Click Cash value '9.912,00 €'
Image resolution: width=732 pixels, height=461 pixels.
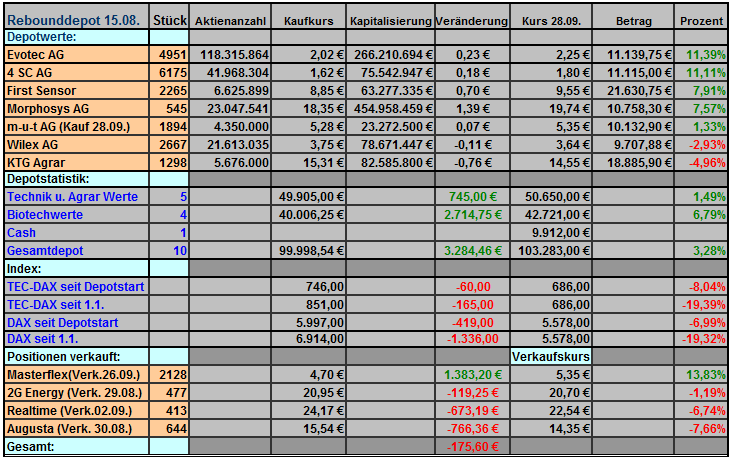click(x=561, y=233)
